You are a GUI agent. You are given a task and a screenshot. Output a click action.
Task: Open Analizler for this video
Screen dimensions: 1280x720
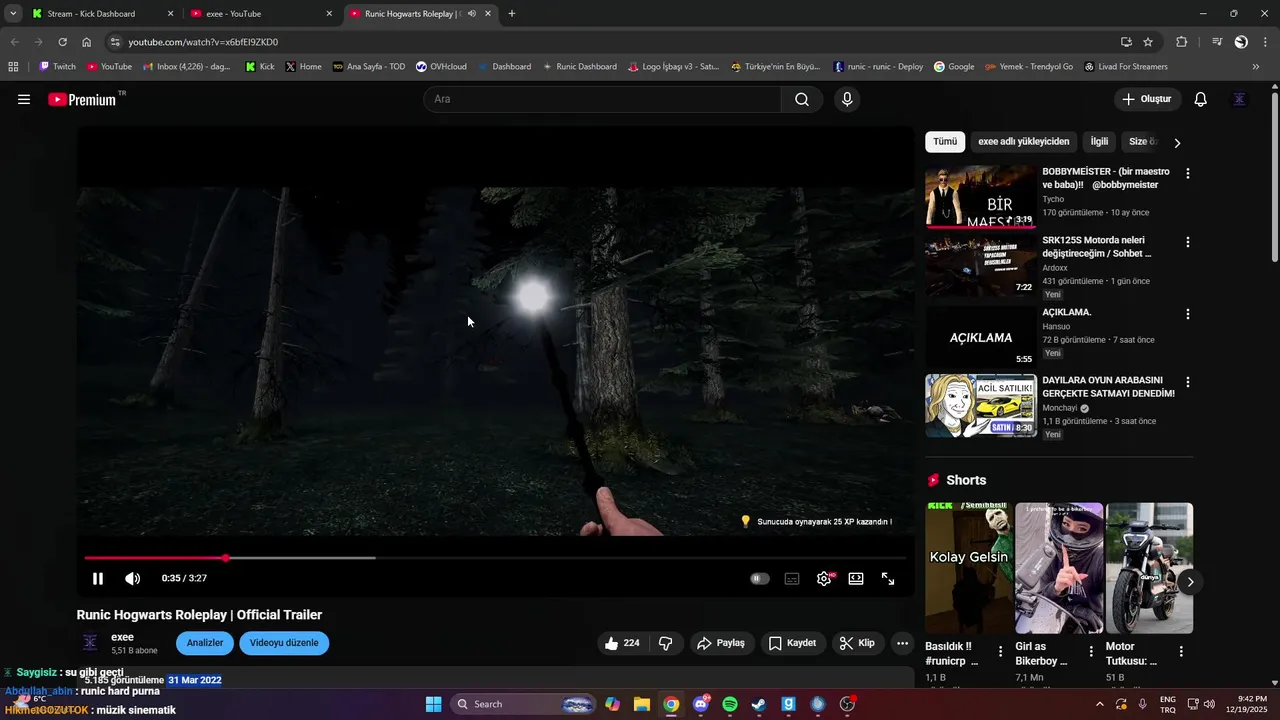(205, 643)
